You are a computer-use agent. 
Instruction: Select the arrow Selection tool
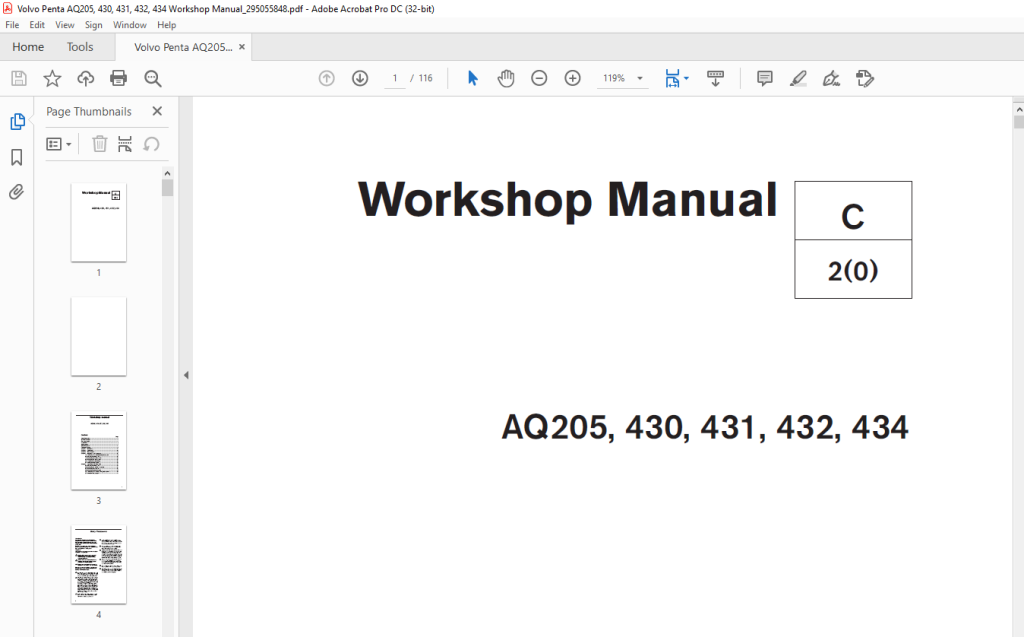473,78
